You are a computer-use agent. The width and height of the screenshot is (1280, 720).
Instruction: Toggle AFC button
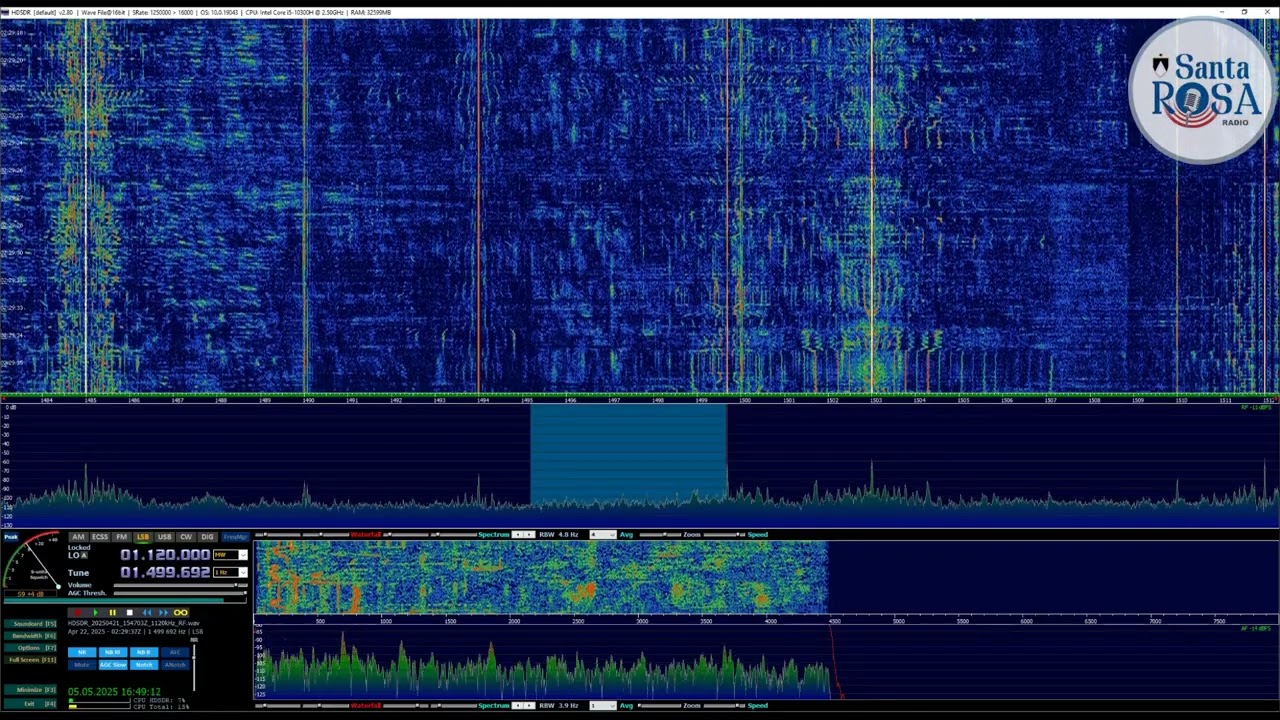[175, 652]
